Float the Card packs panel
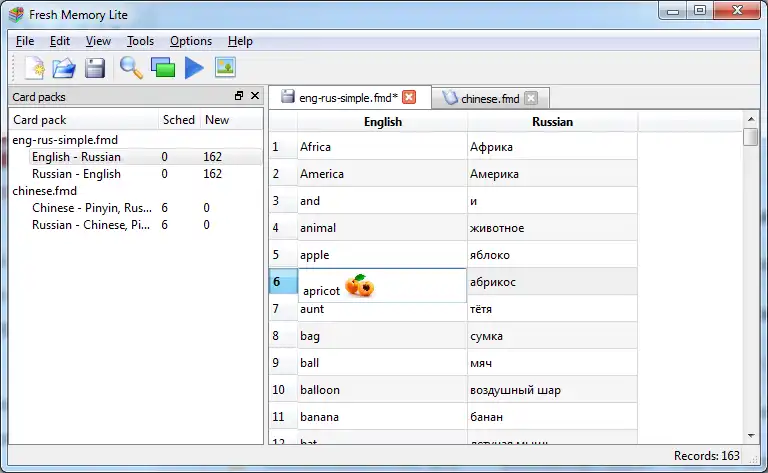 pyautogui.click(x=239, y=95)
